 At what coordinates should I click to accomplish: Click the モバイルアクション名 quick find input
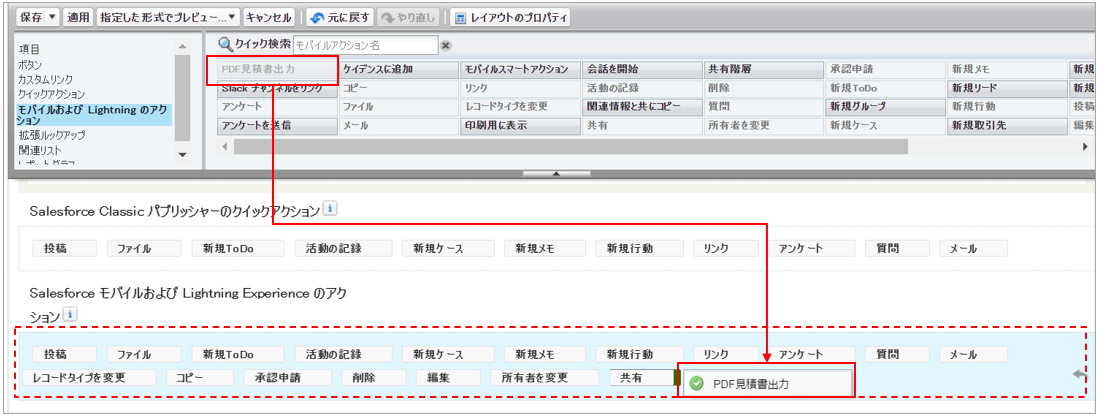click(x=365, y=45)
